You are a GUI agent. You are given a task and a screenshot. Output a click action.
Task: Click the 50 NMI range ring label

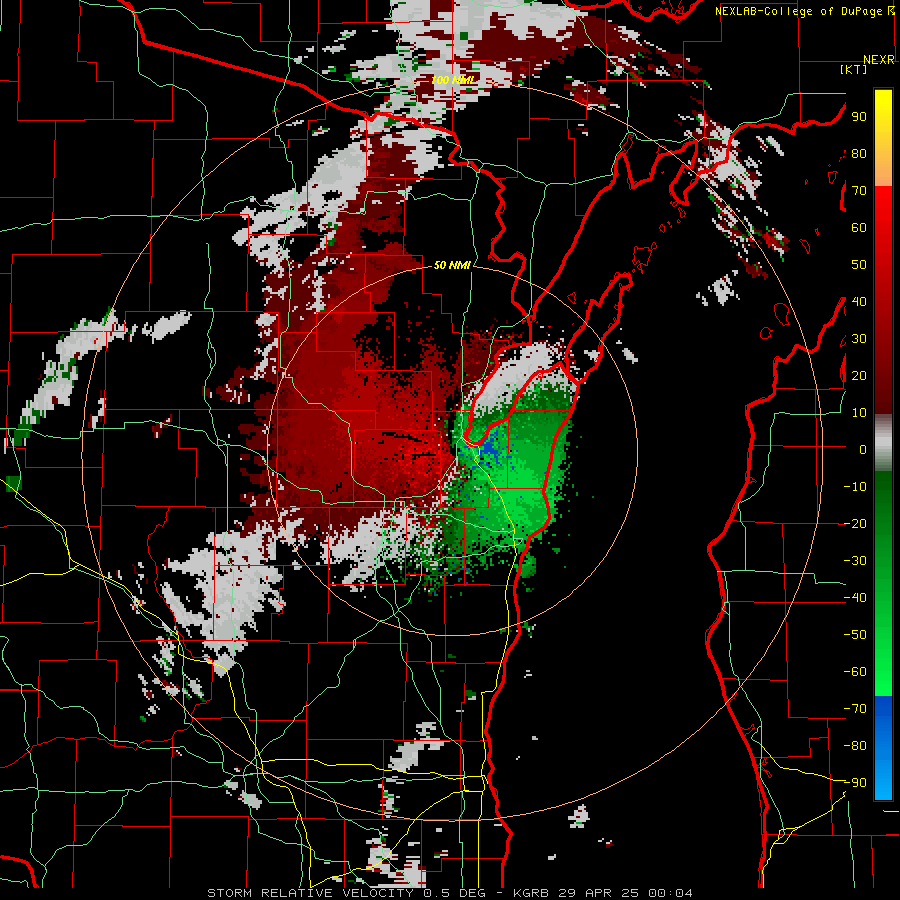pos(452,265)
